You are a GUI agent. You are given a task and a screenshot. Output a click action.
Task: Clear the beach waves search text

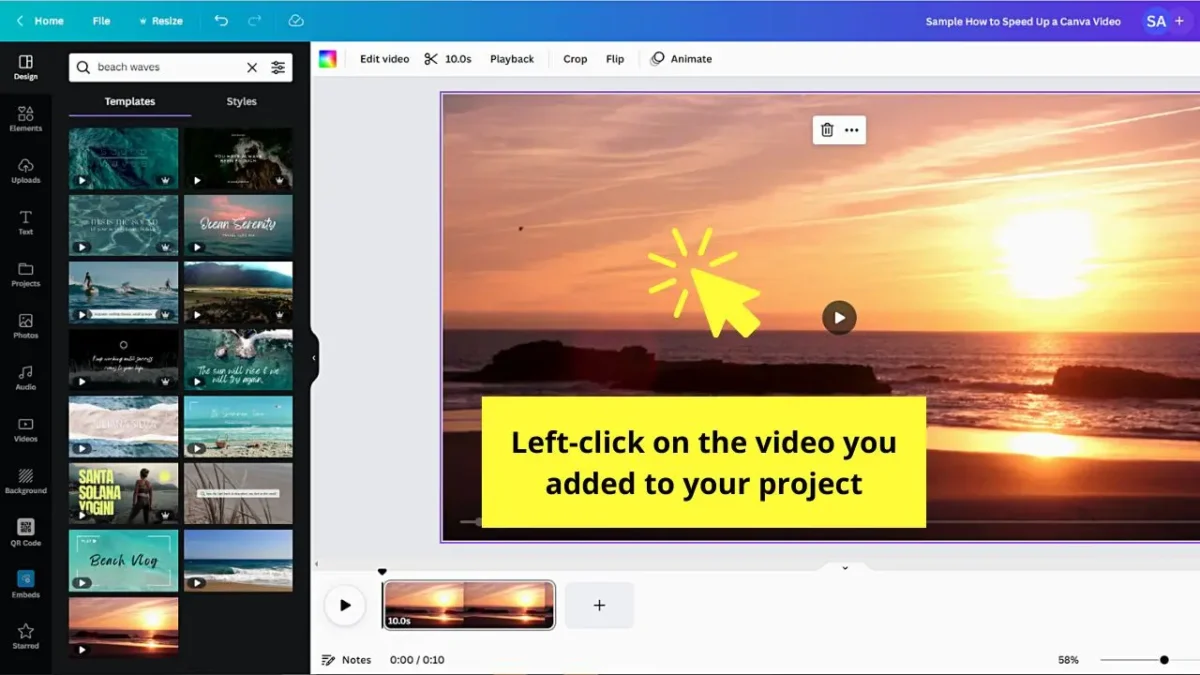(x=252, y=67)
